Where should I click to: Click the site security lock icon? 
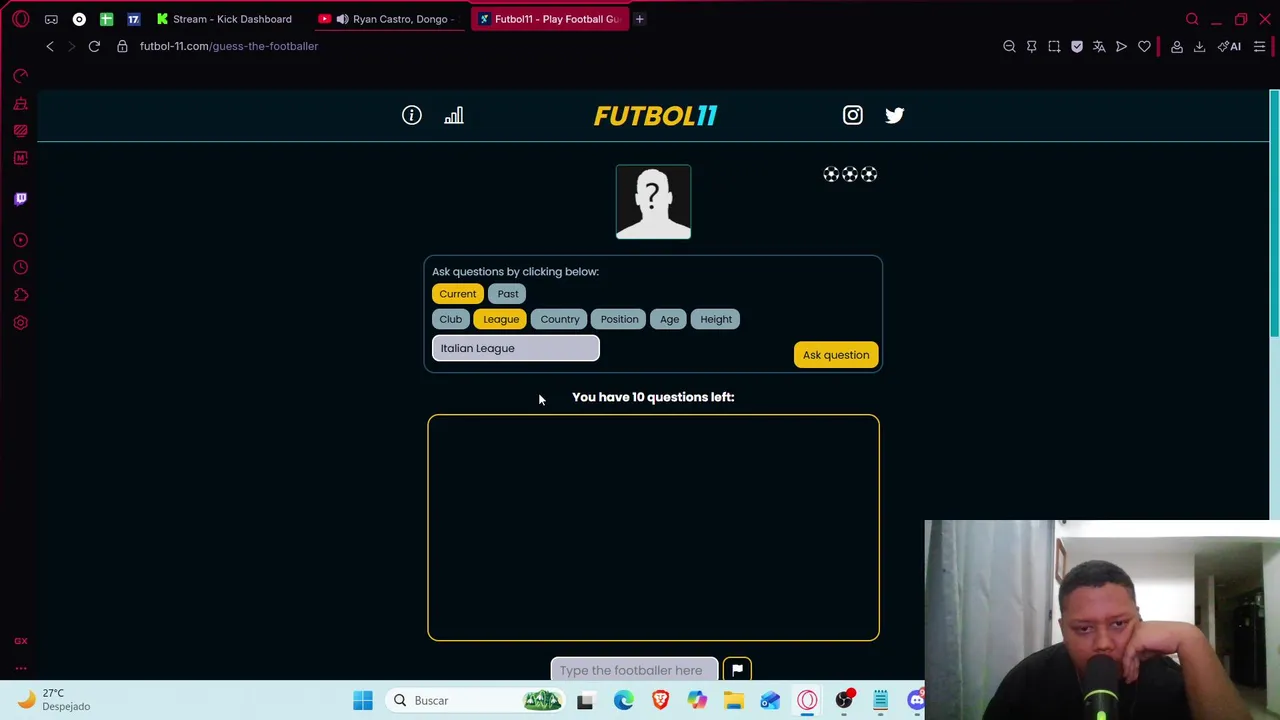(x=122, y=46)
